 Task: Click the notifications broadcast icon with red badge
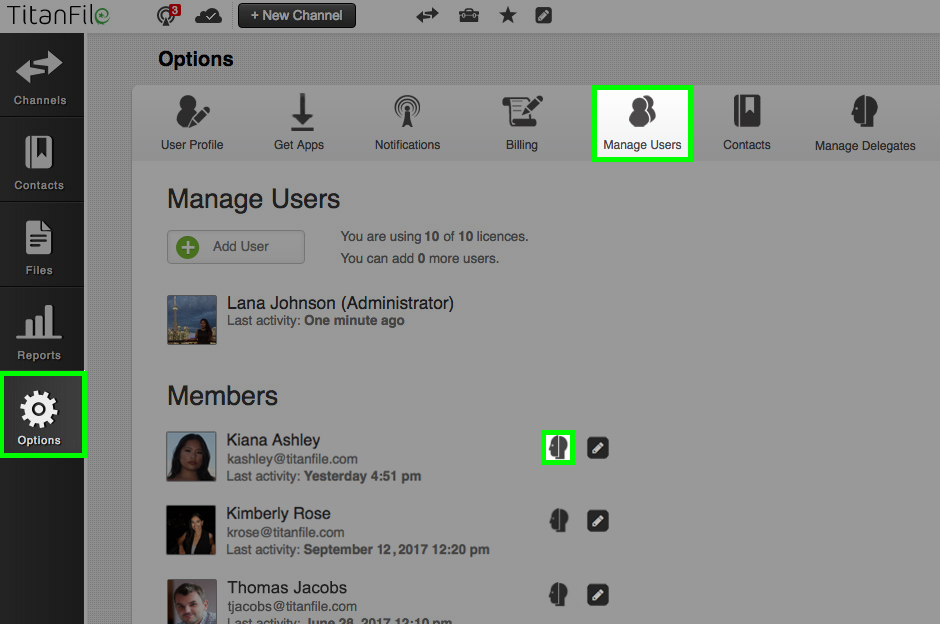coord(166,15)
